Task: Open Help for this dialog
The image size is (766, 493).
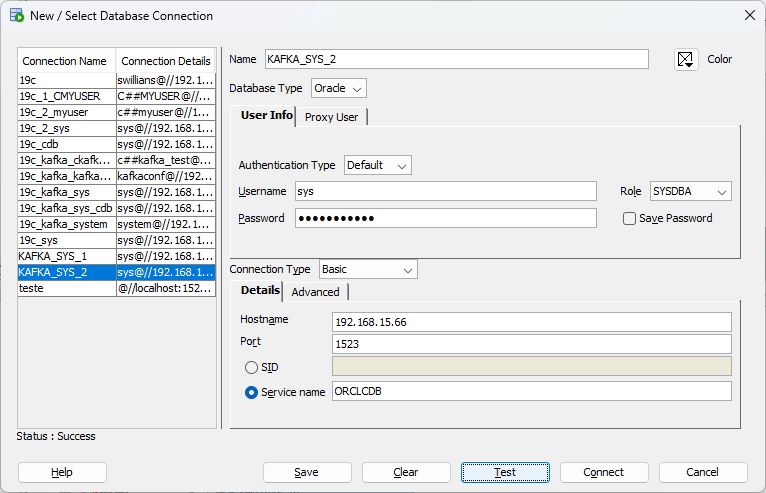Action: (x=62, y=472)
